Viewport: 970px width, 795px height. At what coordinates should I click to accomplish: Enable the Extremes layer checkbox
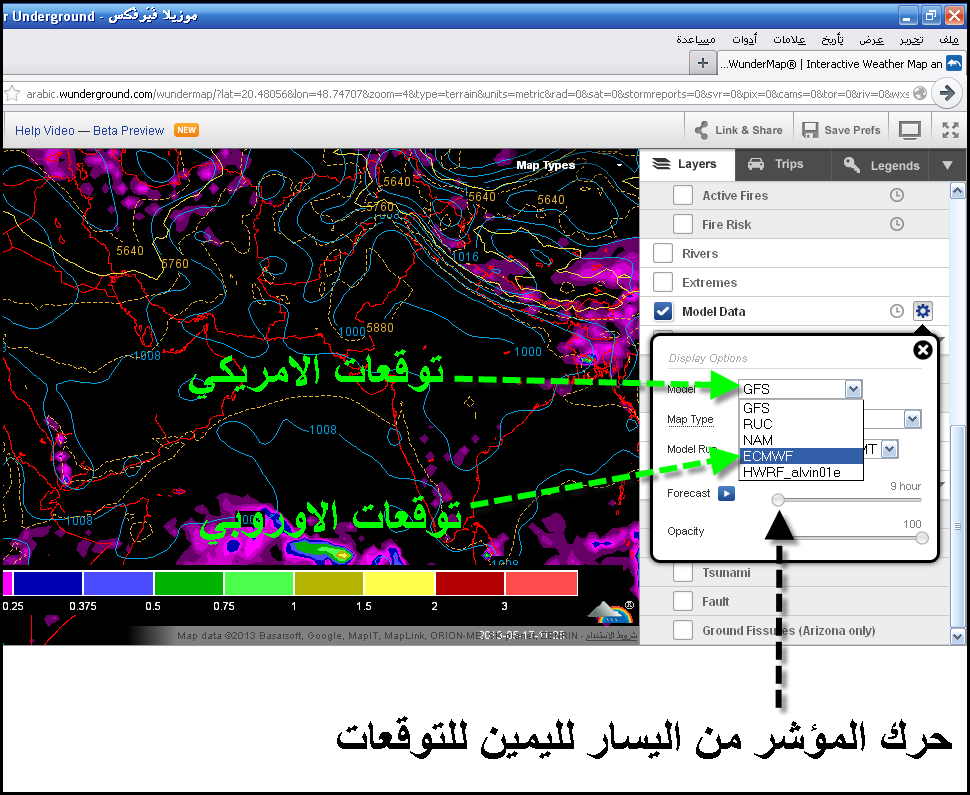[663, 282]
